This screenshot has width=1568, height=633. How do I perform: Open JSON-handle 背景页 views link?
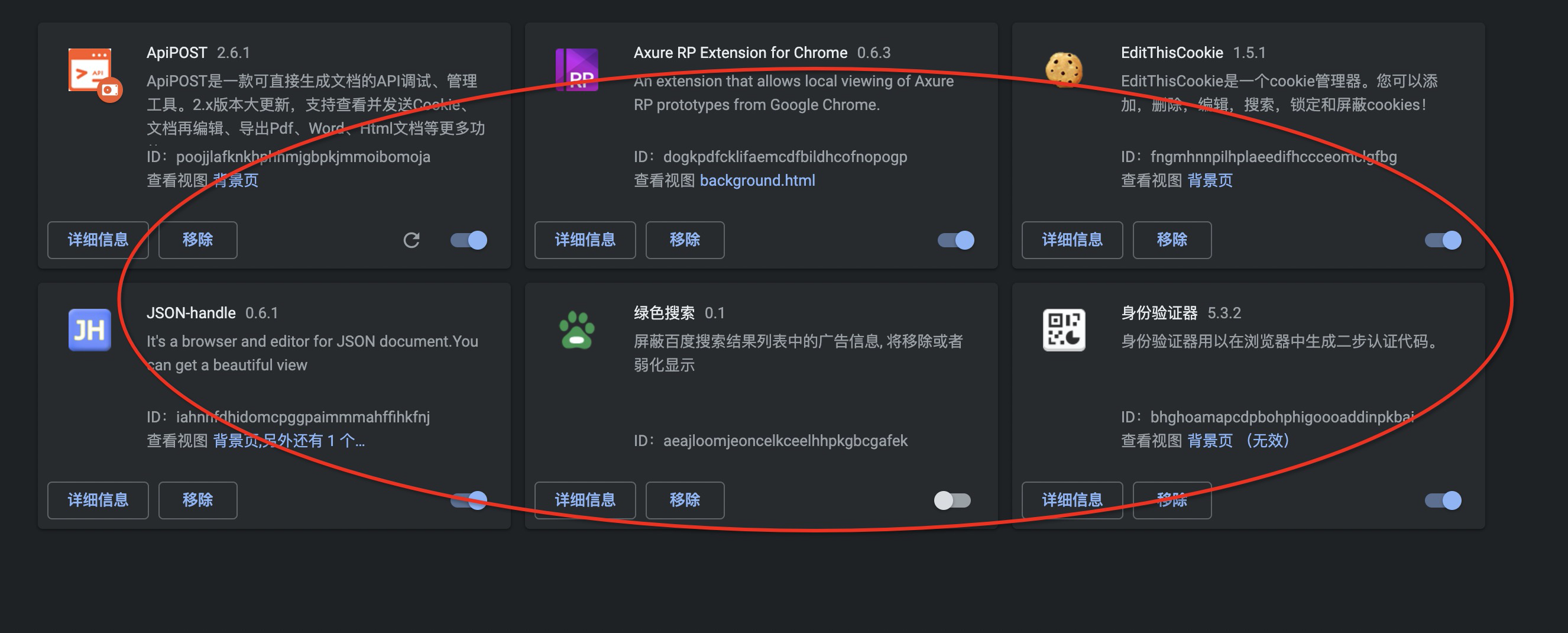pos(289,441)
